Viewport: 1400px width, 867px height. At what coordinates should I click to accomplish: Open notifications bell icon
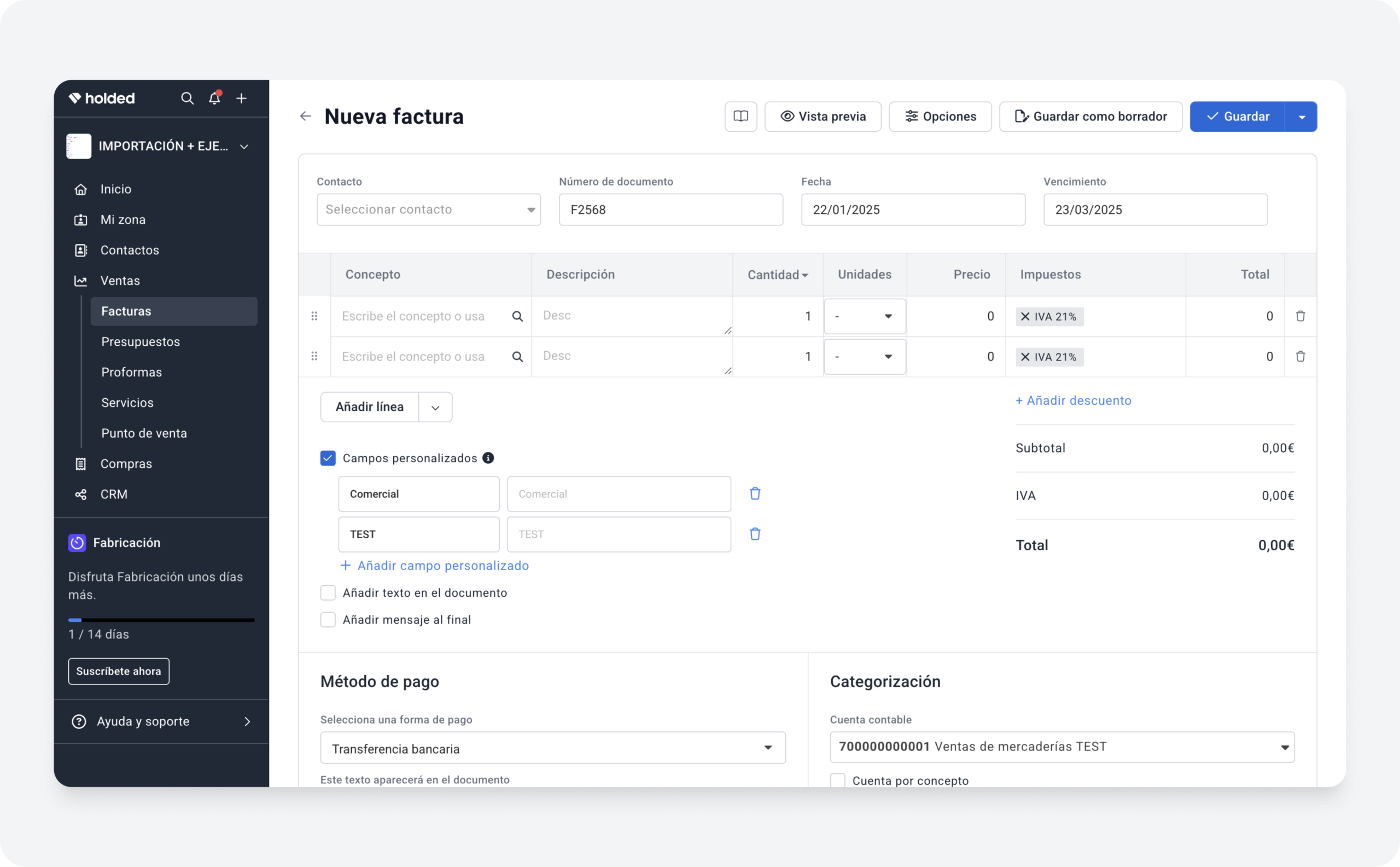[214, 98]
